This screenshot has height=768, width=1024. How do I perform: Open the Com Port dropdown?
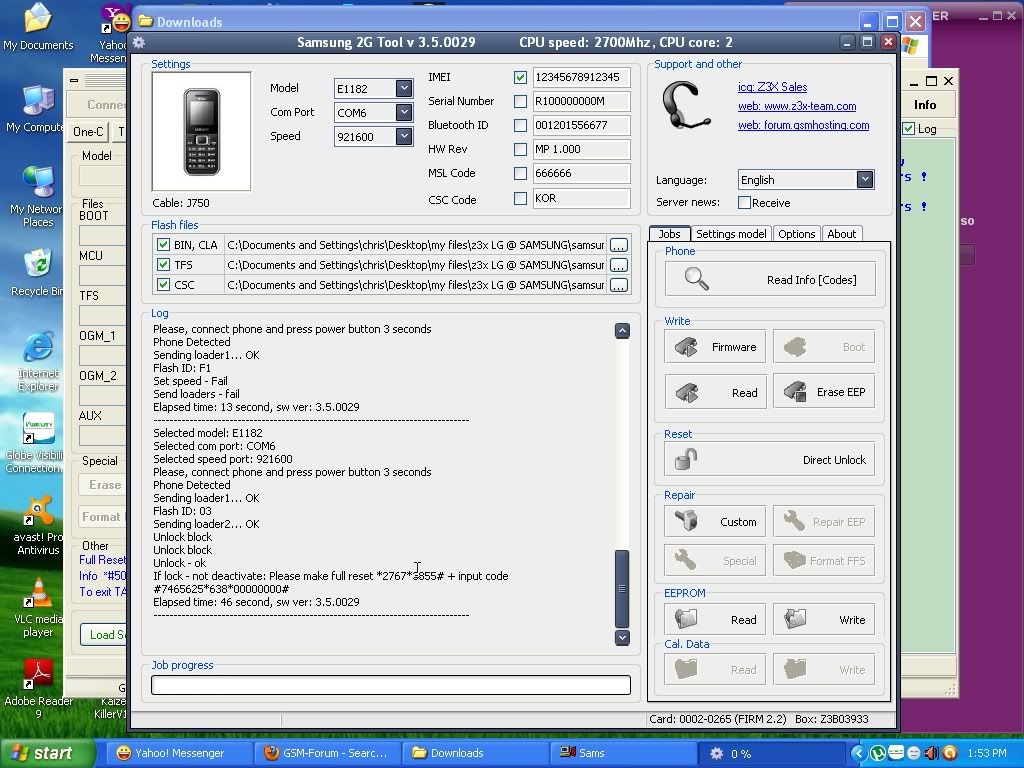tap(404, 112)
